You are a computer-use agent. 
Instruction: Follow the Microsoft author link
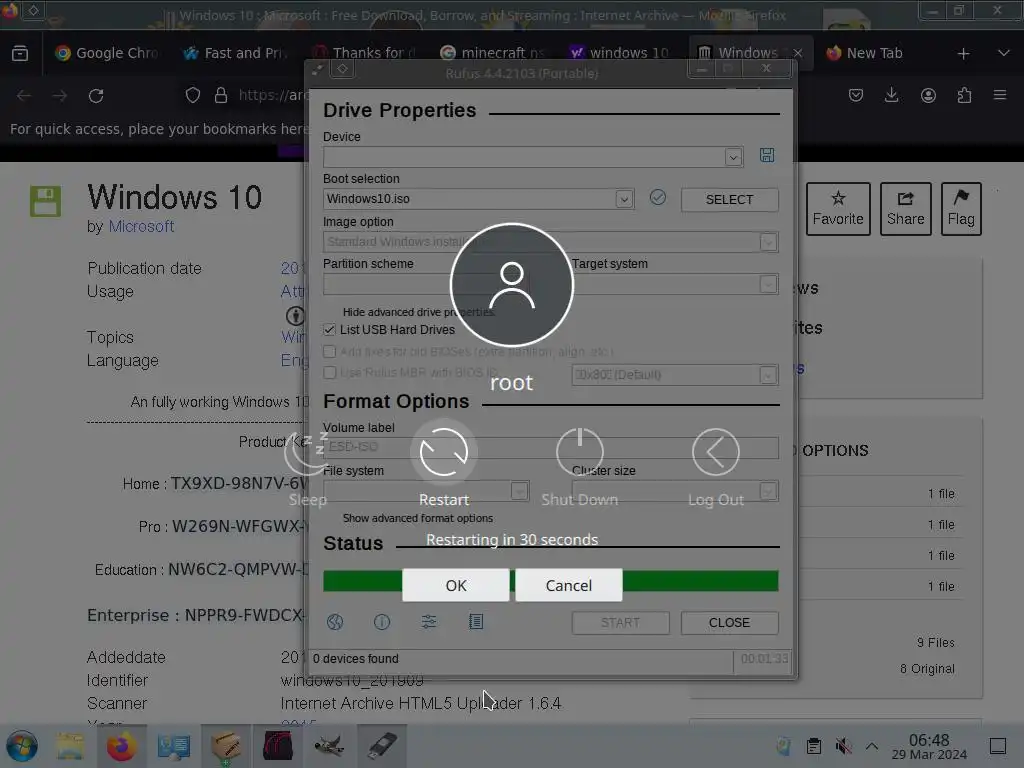(141, 227)
